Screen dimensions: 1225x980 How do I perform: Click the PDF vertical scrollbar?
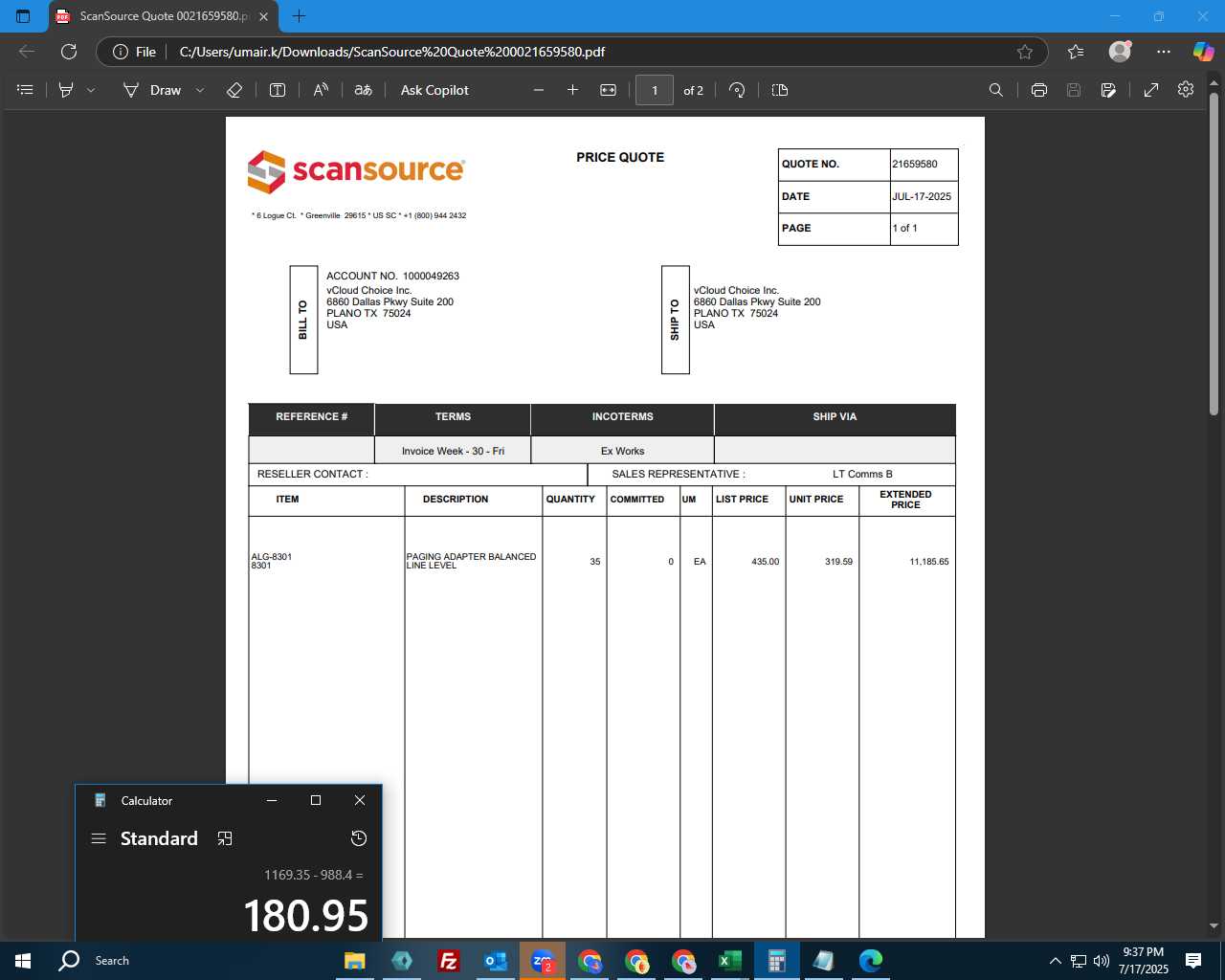[1214, 254]
